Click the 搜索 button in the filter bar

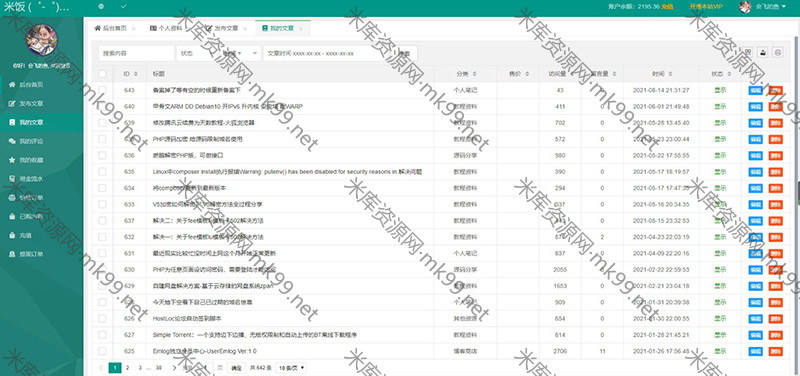404,53
